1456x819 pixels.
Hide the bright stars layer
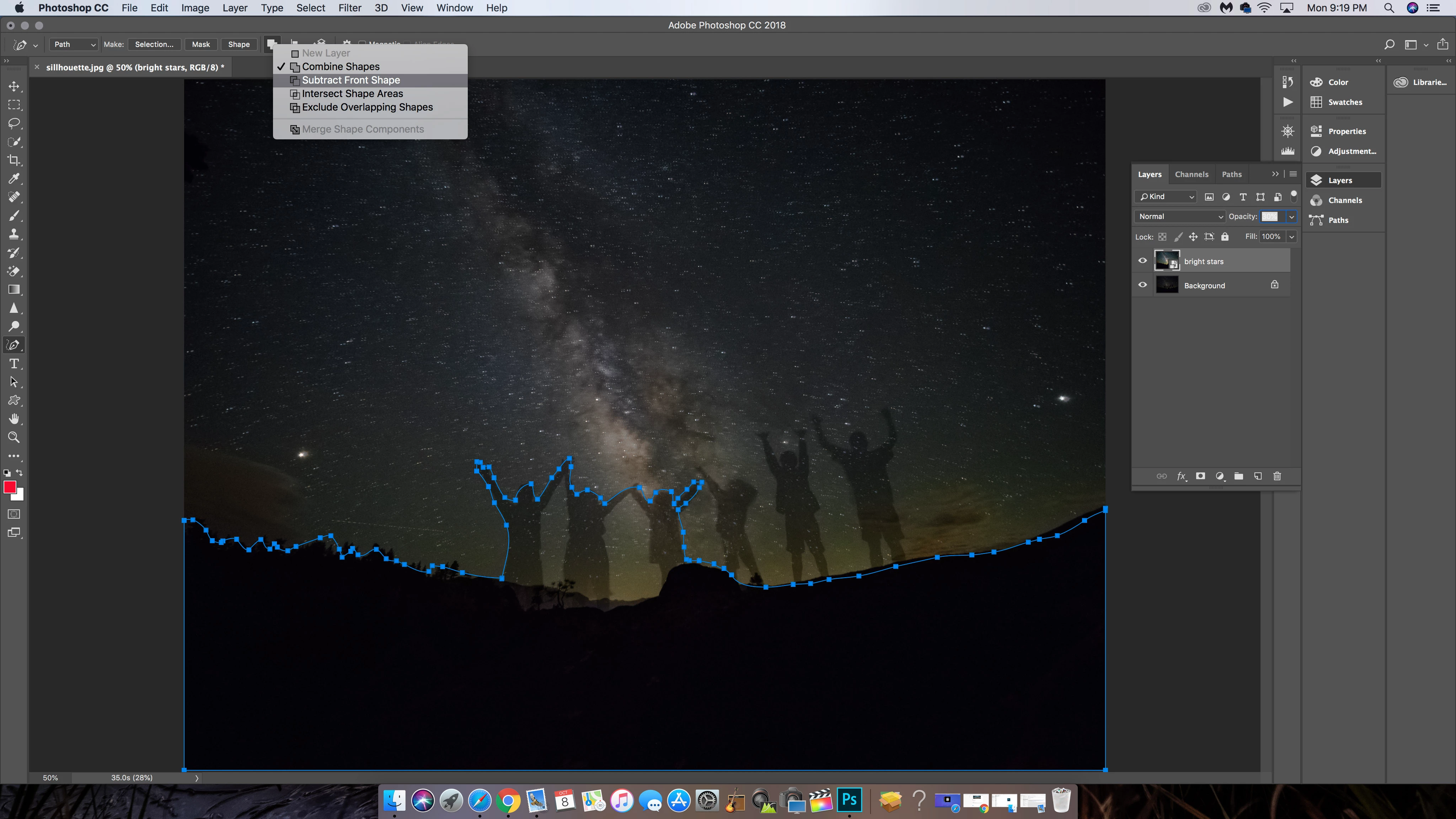coord(1142,261)
